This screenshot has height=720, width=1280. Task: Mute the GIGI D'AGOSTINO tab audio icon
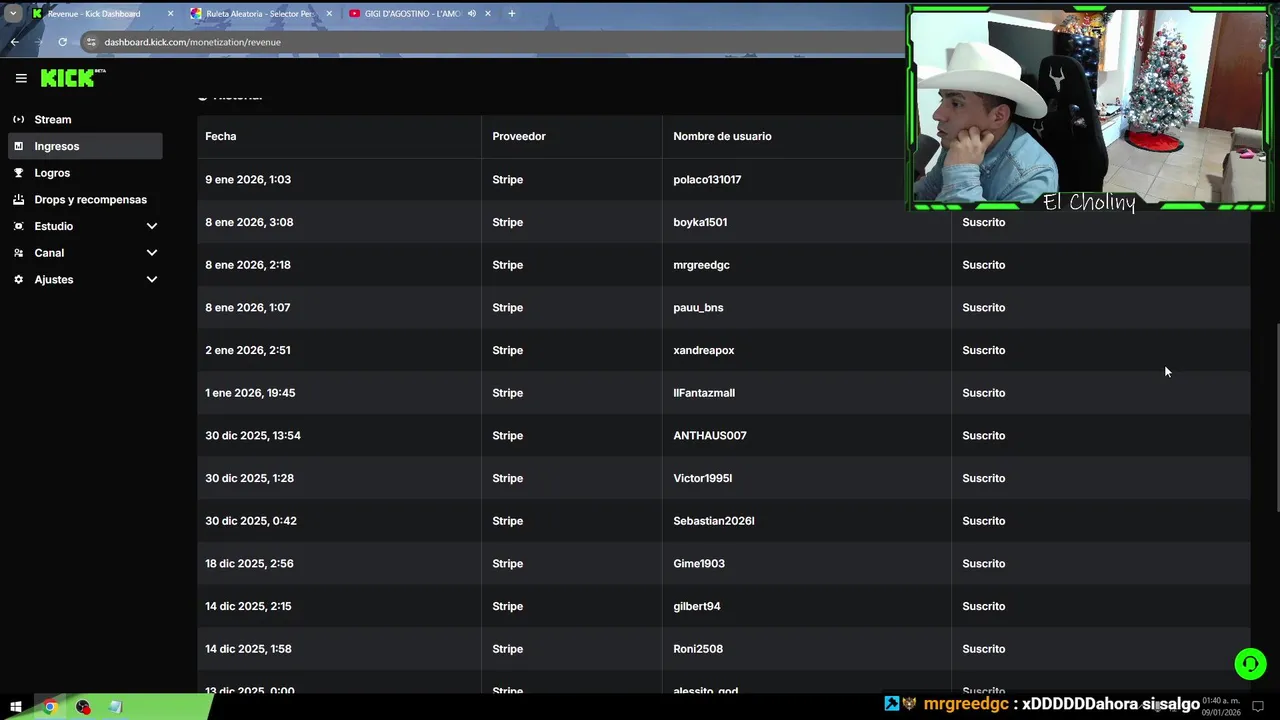point(471,14)
